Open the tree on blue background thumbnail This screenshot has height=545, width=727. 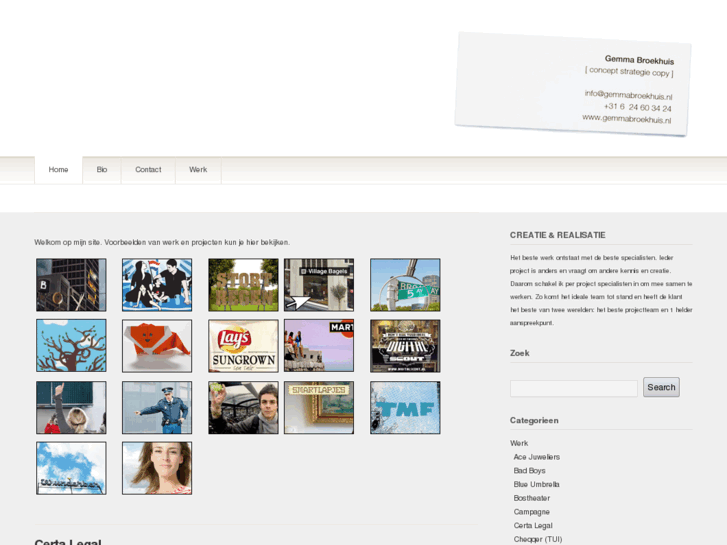[x=71, y=346]
